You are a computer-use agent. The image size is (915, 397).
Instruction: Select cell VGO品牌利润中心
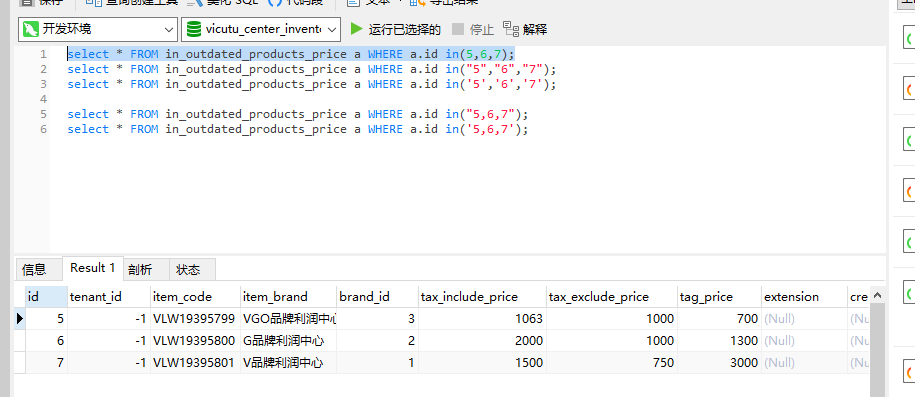click(x=288, y=319)
